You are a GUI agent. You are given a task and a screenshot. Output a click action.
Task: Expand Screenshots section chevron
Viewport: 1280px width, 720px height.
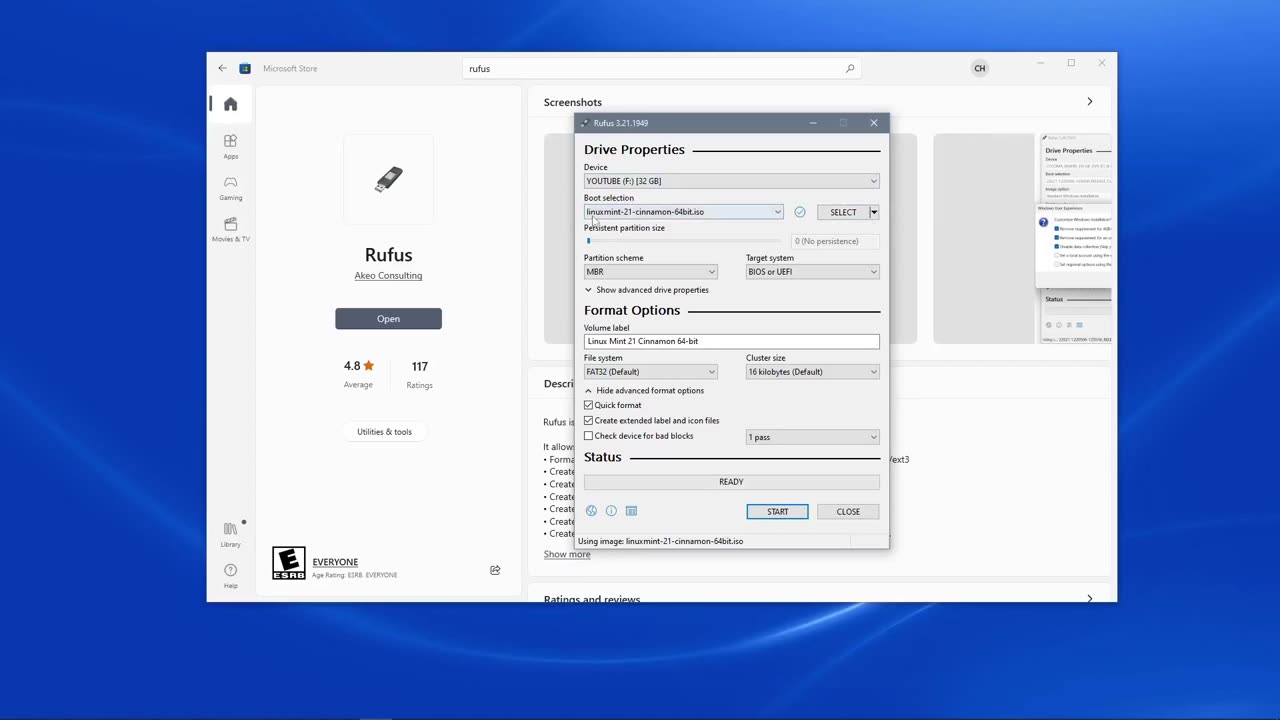pos(1090,102)
